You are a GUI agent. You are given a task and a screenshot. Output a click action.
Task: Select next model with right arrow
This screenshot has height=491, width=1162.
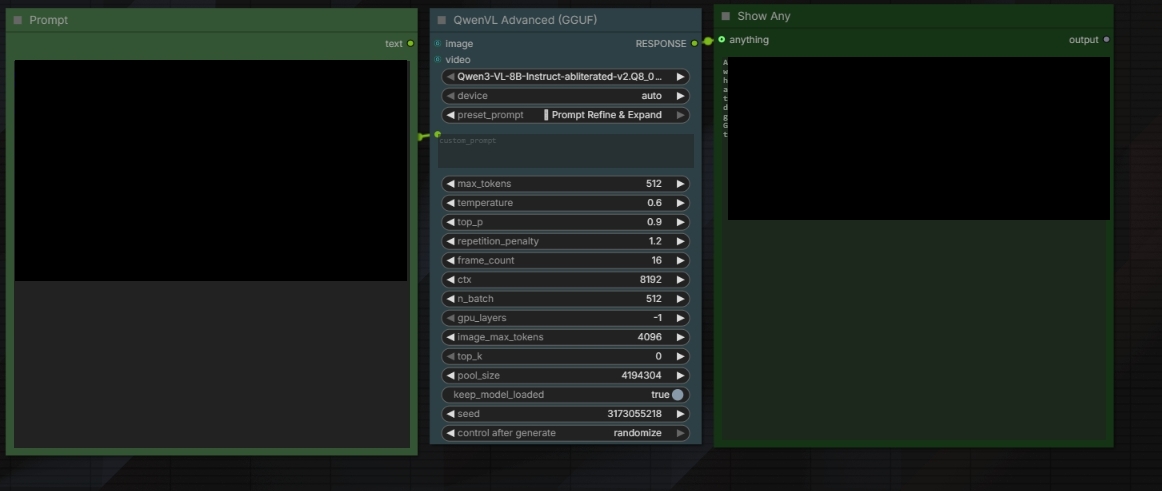tap(680, 76)
